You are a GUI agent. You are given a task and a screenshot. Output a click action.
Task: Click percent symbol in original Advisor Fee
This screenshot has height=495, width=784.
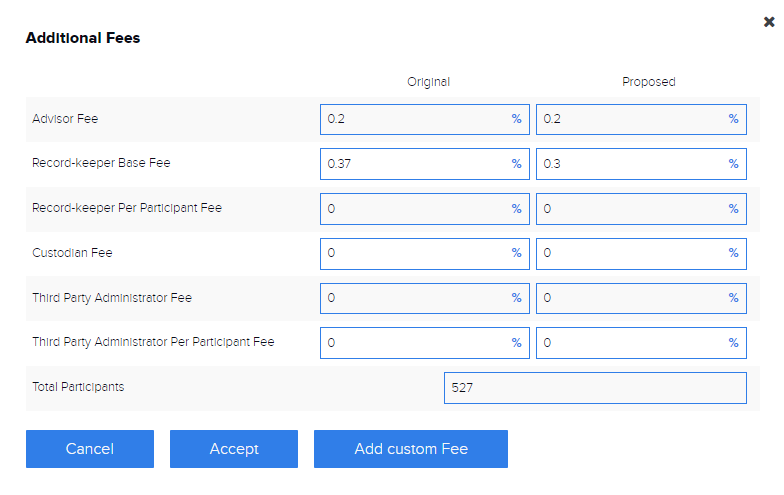click(517, 119)
